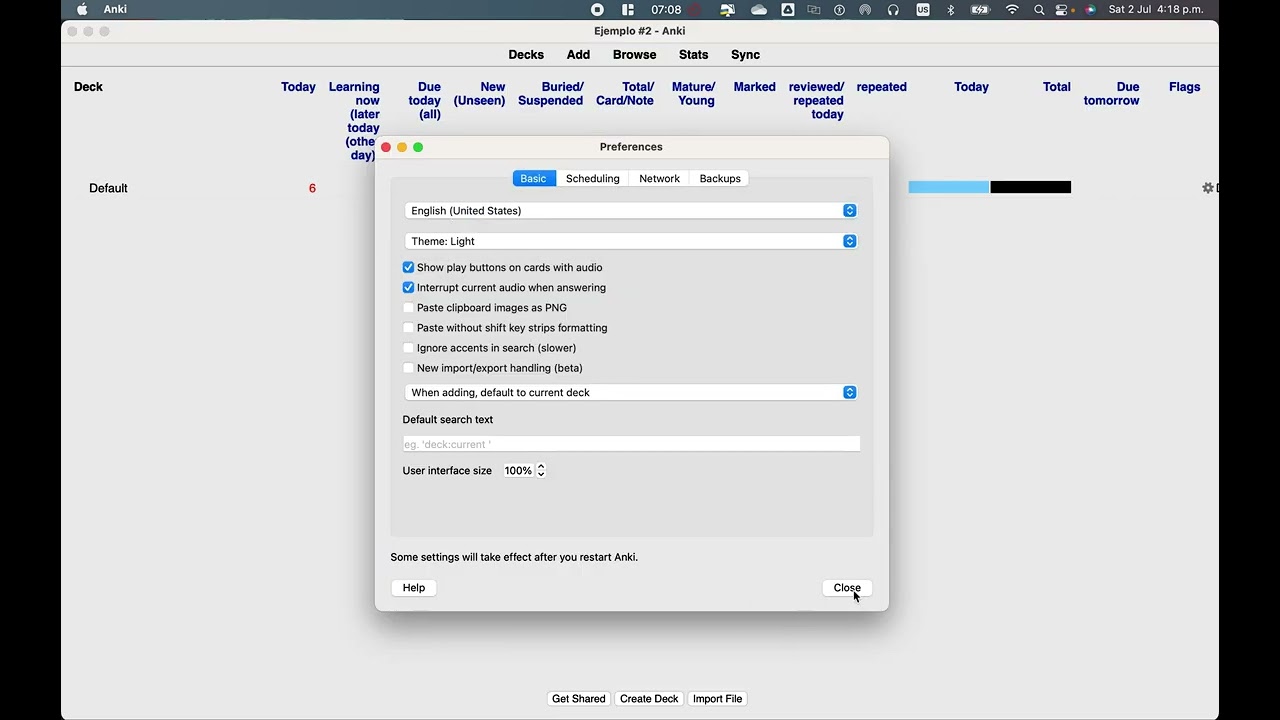Click the screen mirroring icon in menu bar
This screenshot has width=1280, height=720.
tap(814, 10)
